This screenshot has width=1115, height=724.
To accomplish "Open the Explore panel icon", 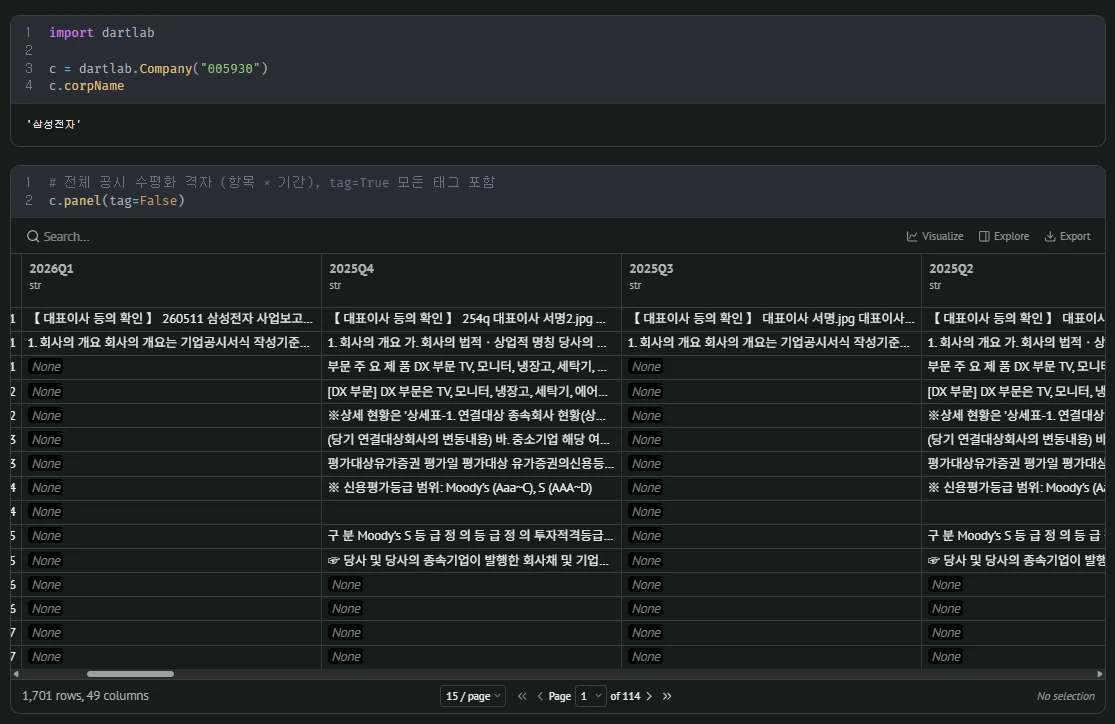I will tap(984, 236).
